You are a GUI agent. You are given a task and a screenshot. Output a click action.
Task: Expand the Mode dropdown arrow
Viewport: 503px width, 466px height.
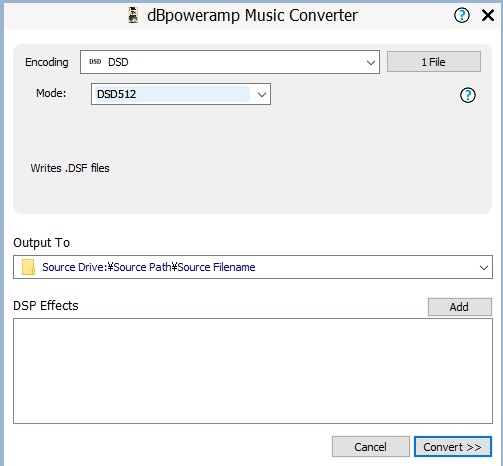[x=262, y=94]
